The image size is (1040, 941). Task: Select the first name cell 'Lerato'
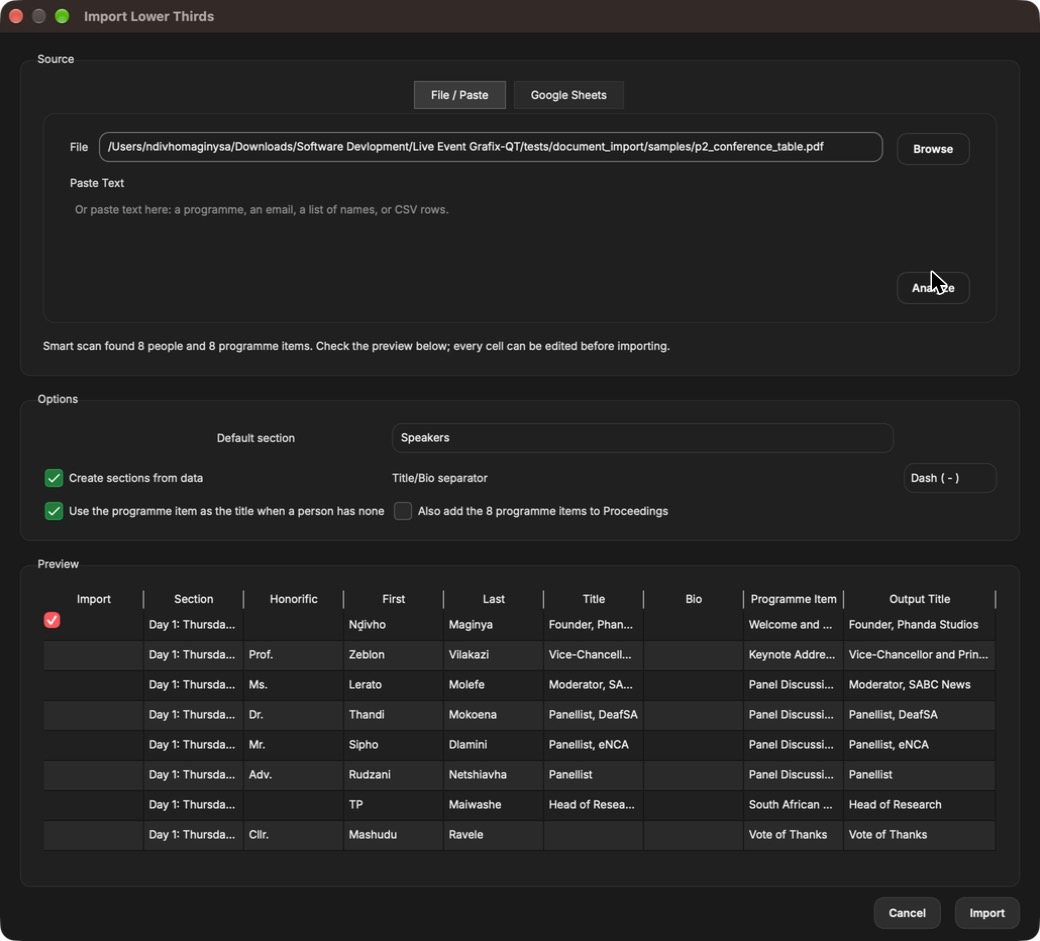click(393, 684)
